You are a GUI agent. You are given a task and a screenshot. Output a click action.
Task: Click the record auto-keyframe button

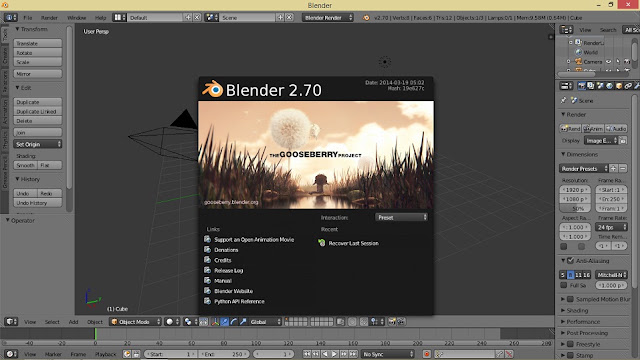[x=427, y=354]
